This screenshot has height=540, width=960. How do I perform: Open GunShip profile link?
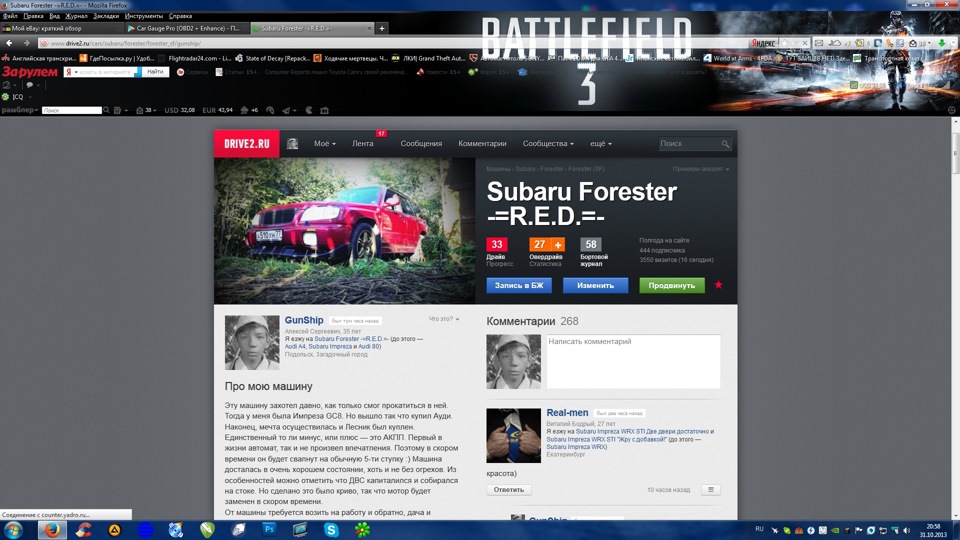coord(304,320)
